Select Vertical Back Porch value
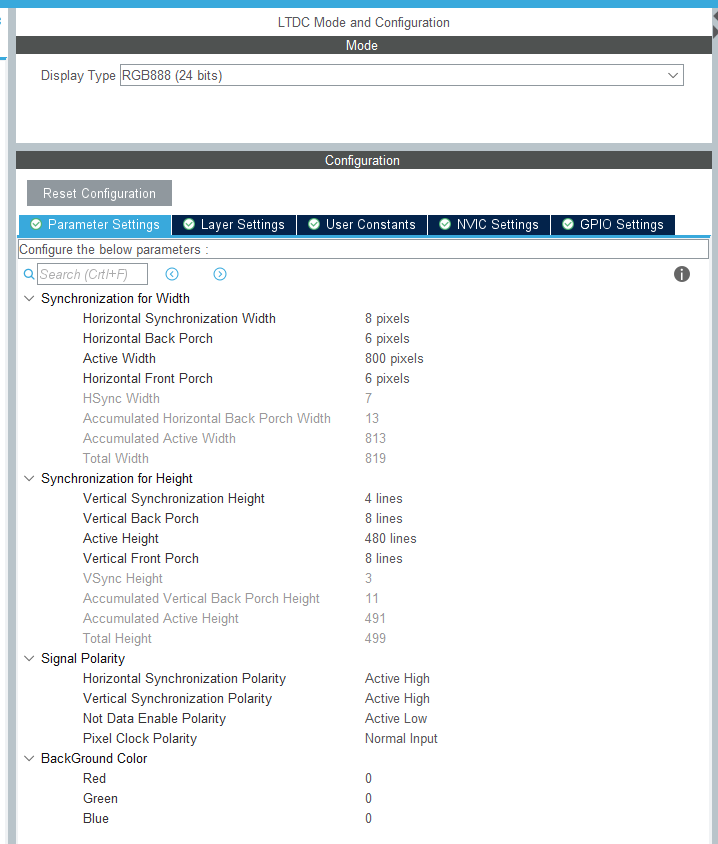 [x=384, y=518]
